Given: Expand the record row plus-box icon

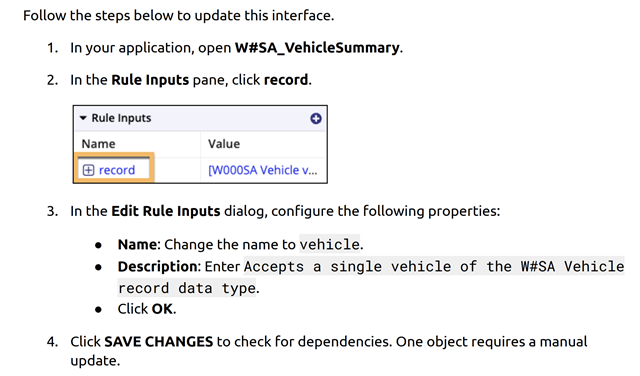Looking at the screenshot, I should click(x=88, y=170).
